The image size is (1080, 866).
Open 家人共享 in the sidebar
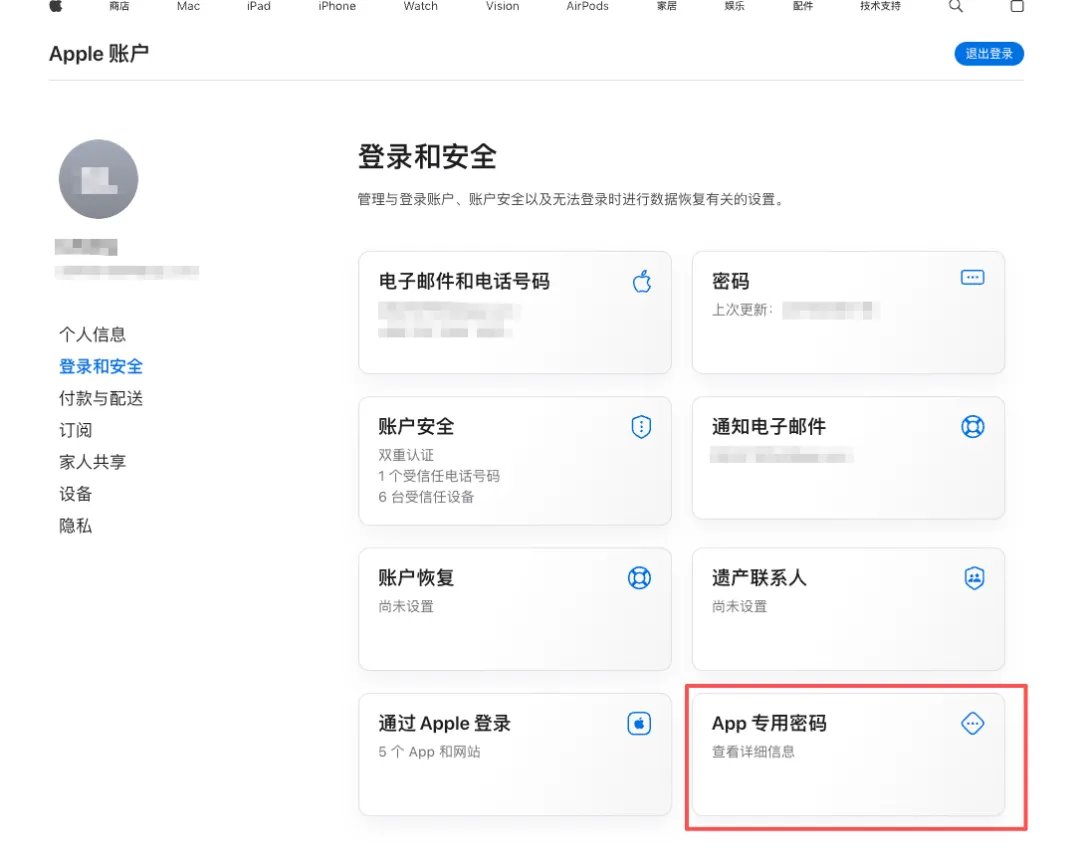[92, 462]
